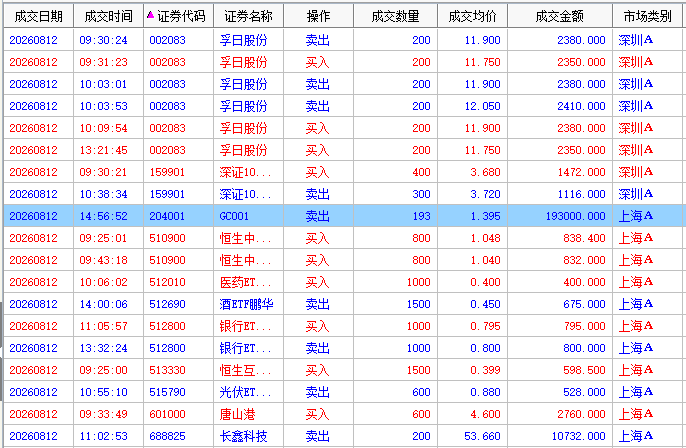
Task: Click amount 598.500 cell
Action: coord(584,370)
